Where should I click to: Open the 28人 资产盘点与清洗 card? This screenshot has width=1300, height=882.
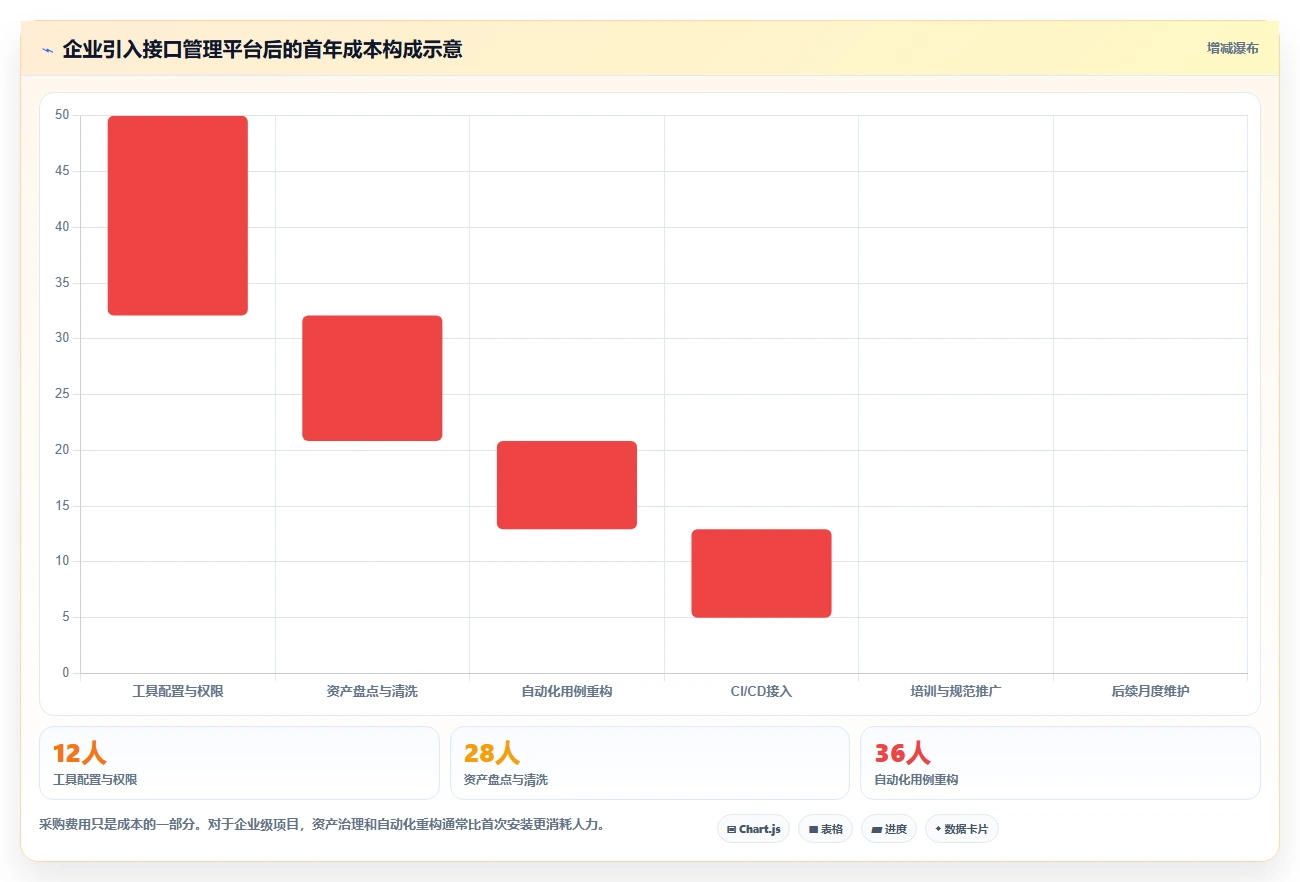(x=650, y=763)
